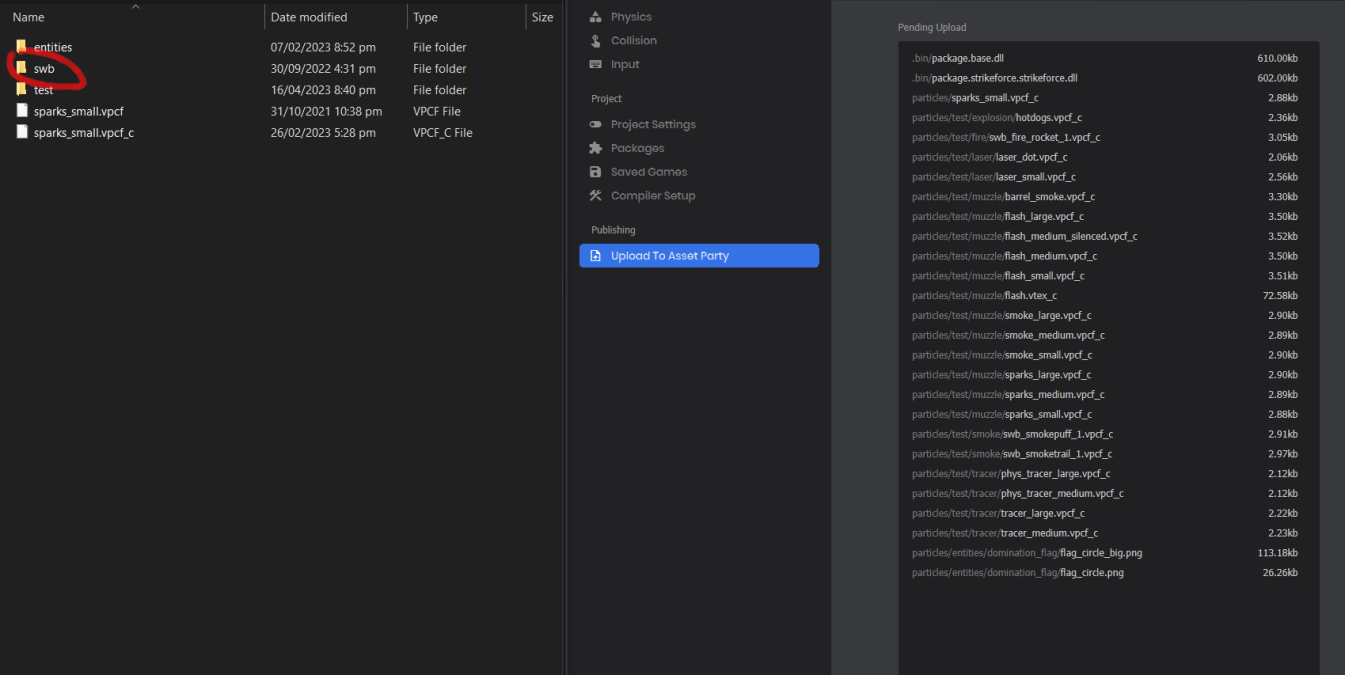Click the Compiler Setup wrench icon
Image resolution: width=1345 pixels, height=675 pixels.
point(598,195)
